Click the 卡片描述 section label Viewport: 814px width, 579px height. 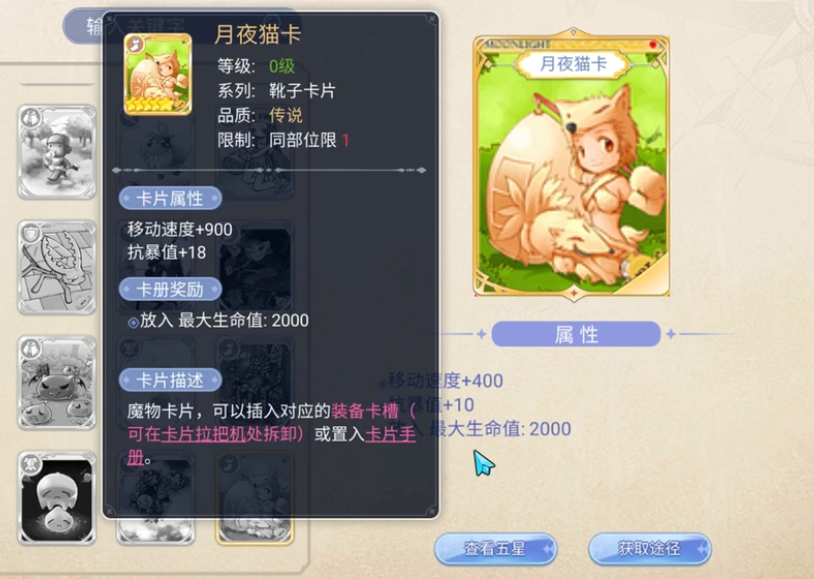pyautogui.click(x=170, y=380)
